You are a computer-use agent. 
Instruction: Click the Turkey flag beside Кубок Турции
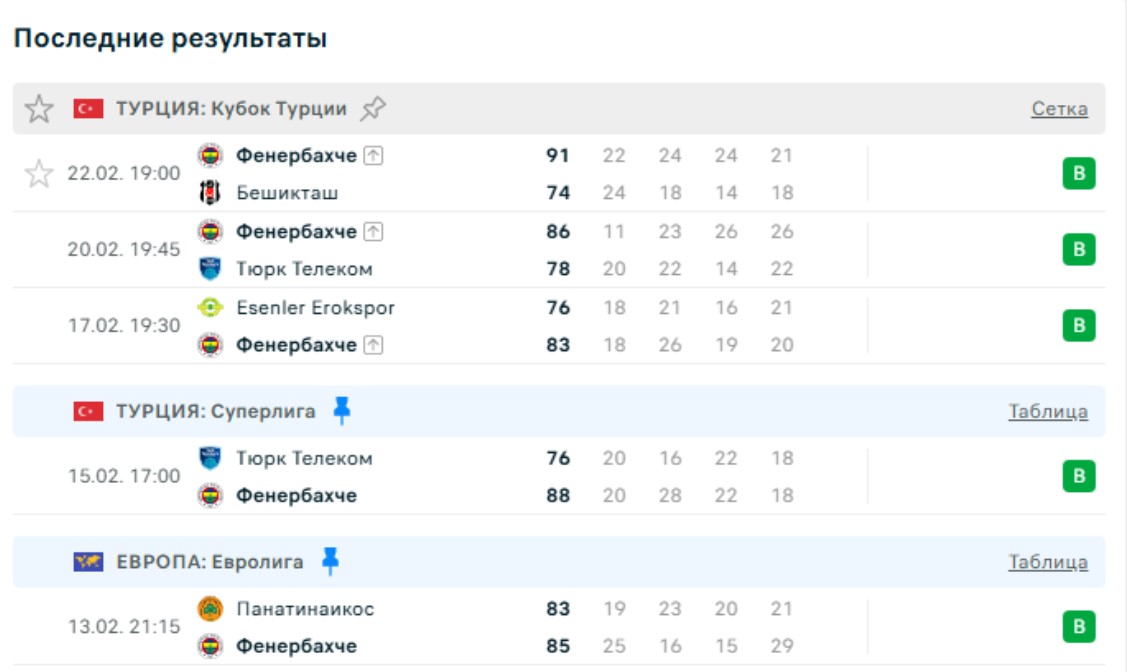[x=88, y=109]
